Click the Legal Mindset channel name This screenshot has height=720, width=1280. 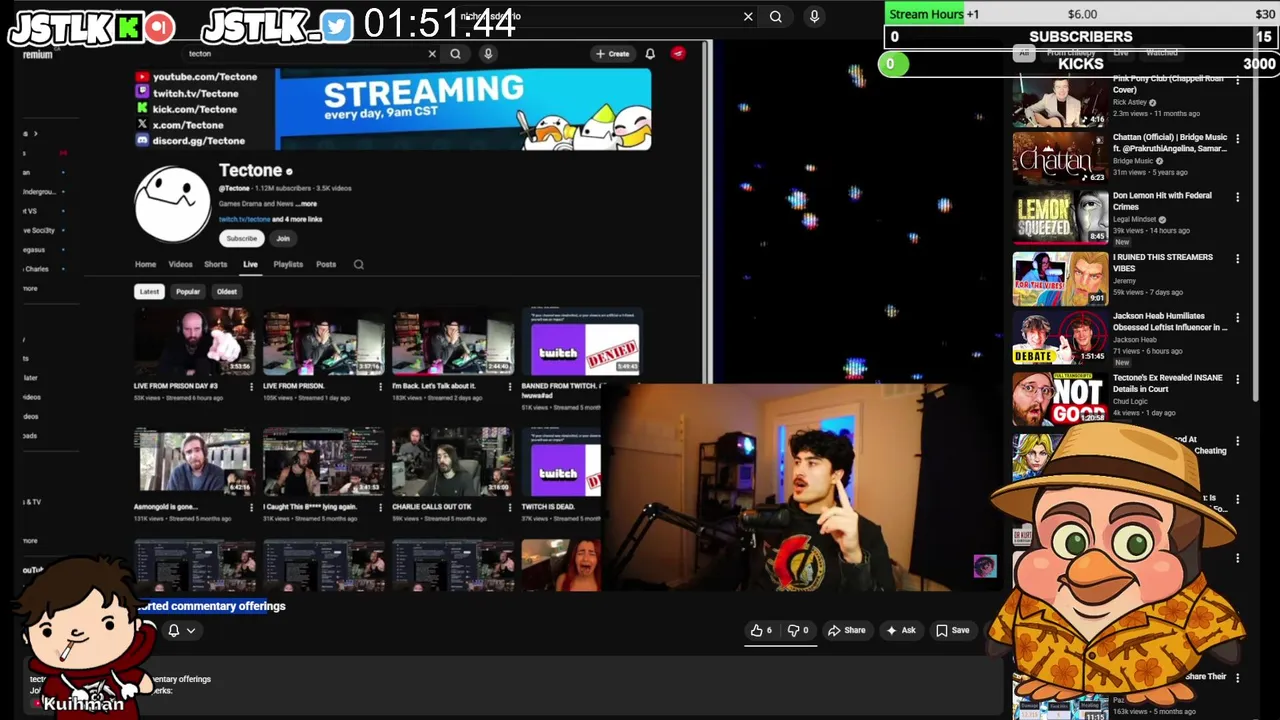click(x=1136, y=219)
